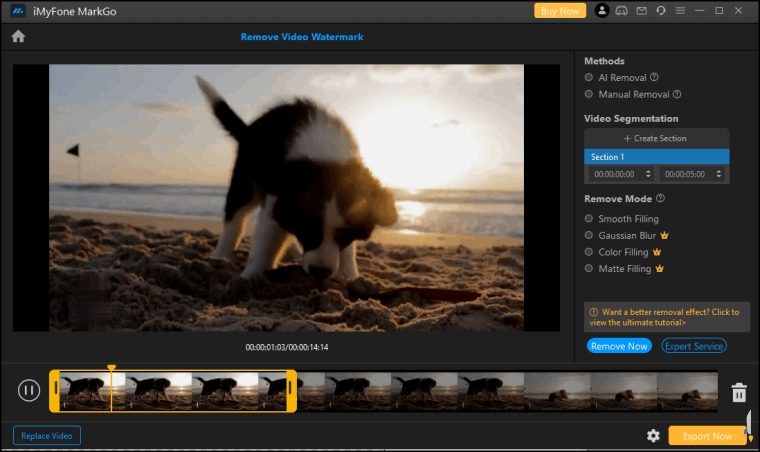Adjust section end time stepper arrows
Viewport: 760px width, 452px height.
tap(721, 174)
